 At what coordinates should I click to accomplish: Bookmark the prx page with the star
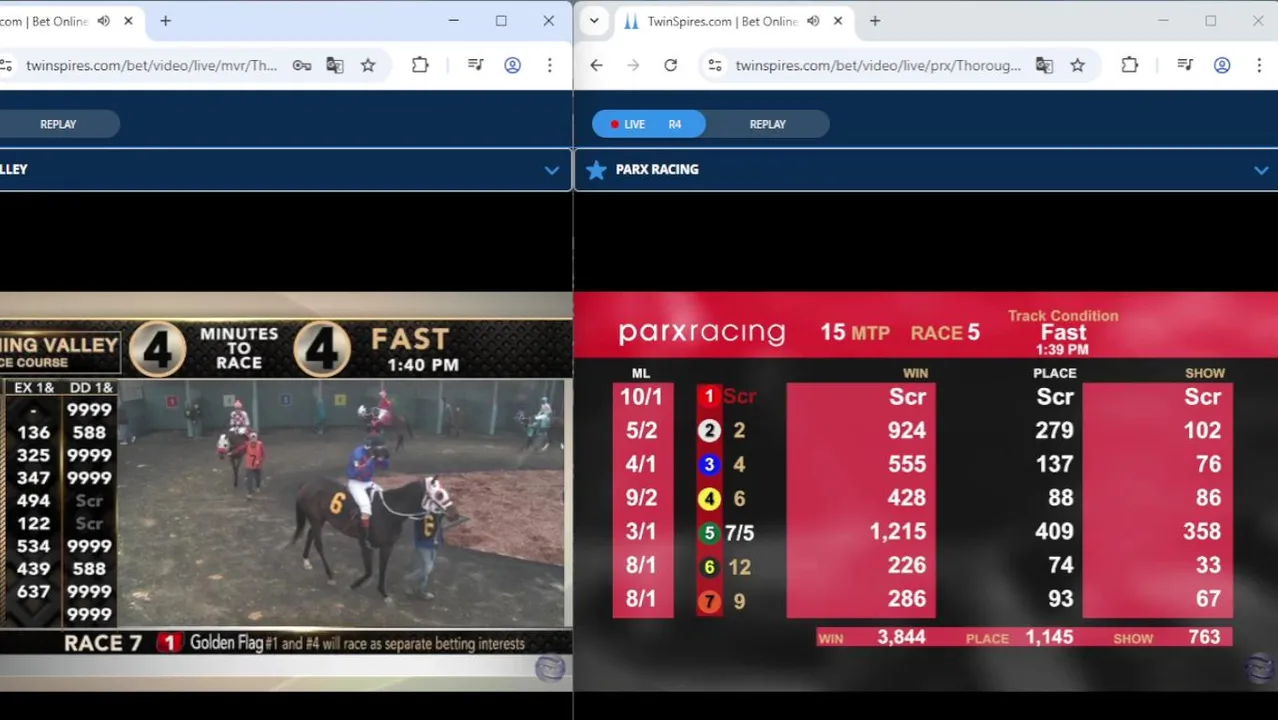[x=1077, y=65]
